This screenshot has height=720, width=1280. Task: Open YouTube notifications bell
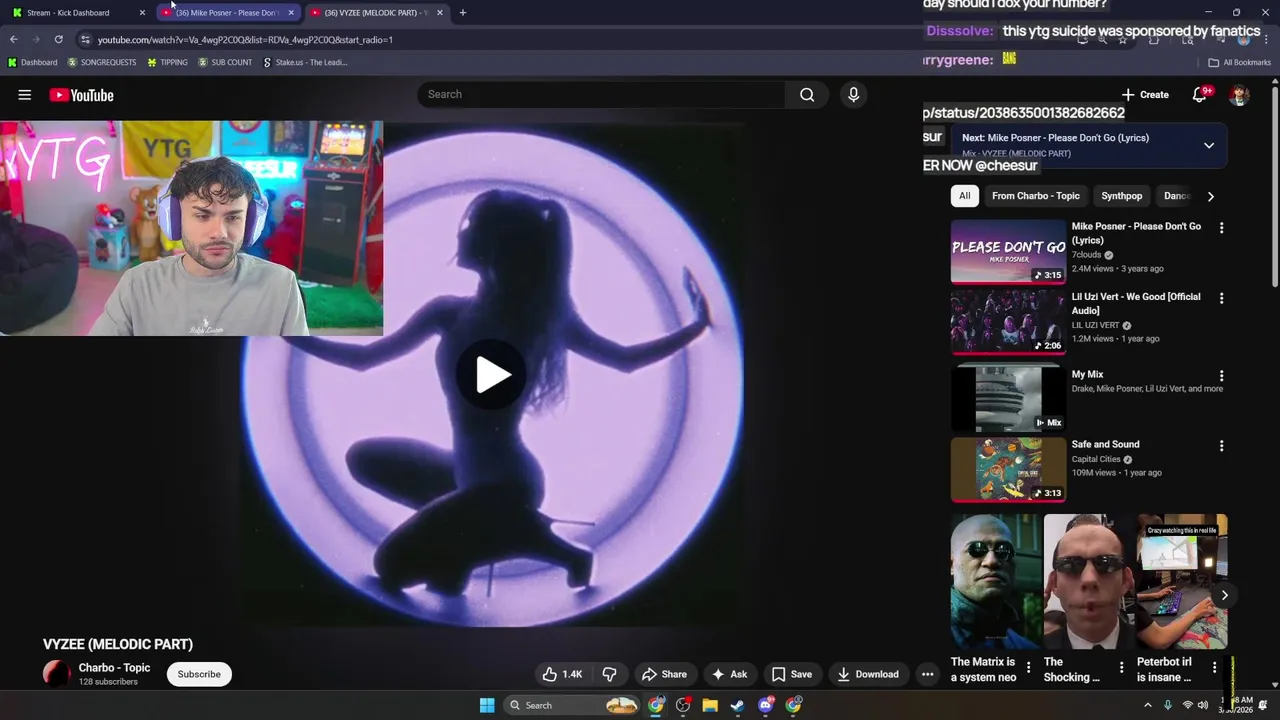[x=1200, y=94]
